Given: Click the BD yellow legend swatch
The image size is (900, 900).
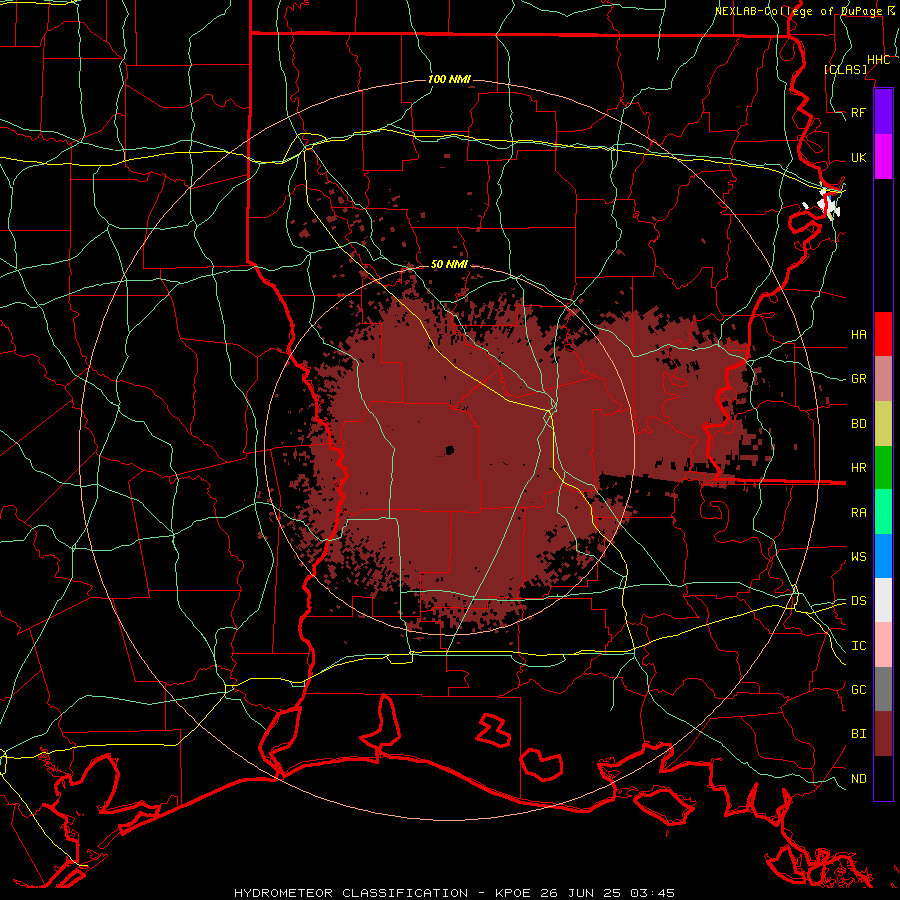Looking at the screenshot, I should click(x=883, y=424).
